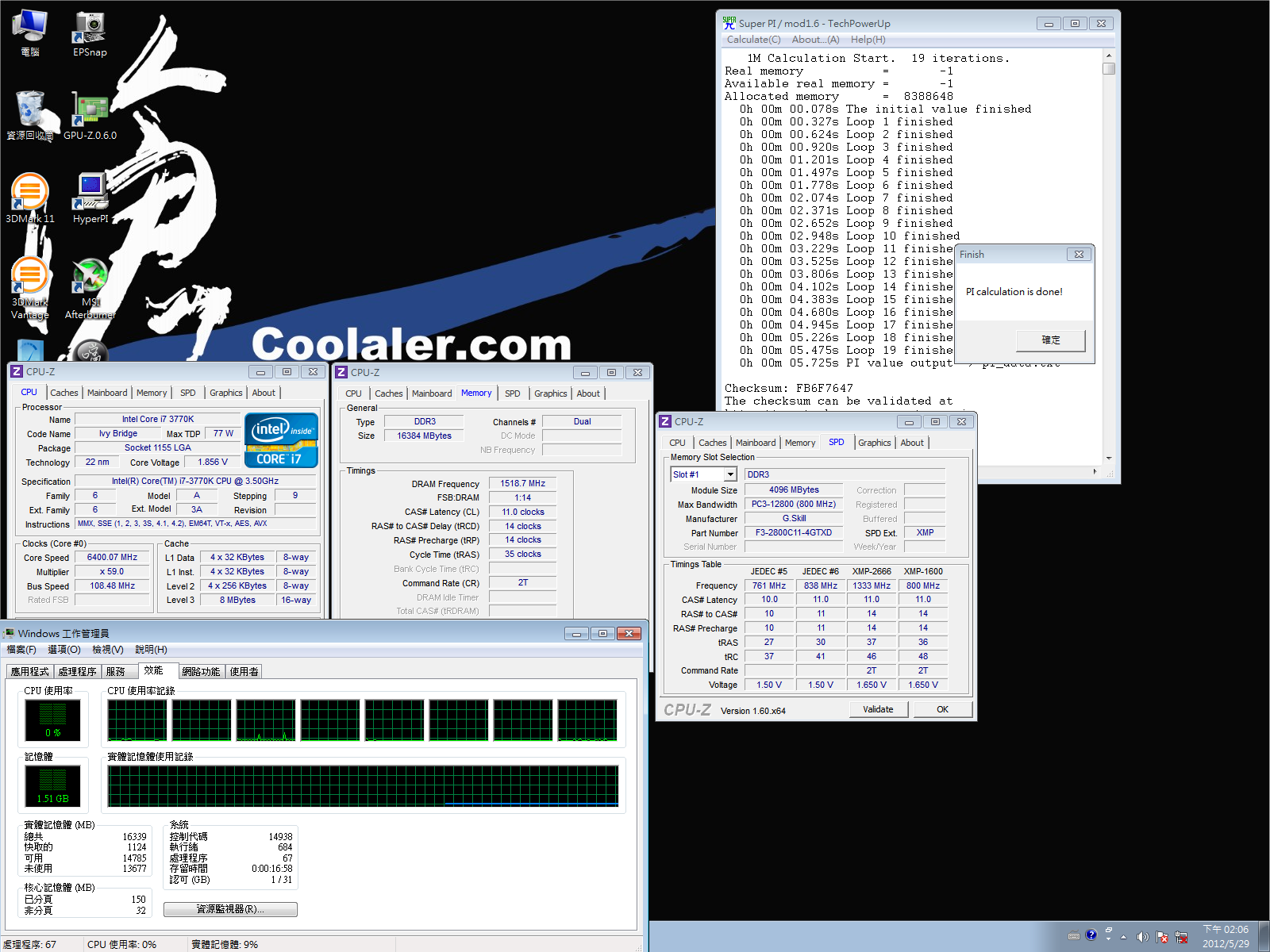Viewport: 1270px width, 952px height.
Task: Click Super PI scrollbar down arrow
Action: point(1109,458)
